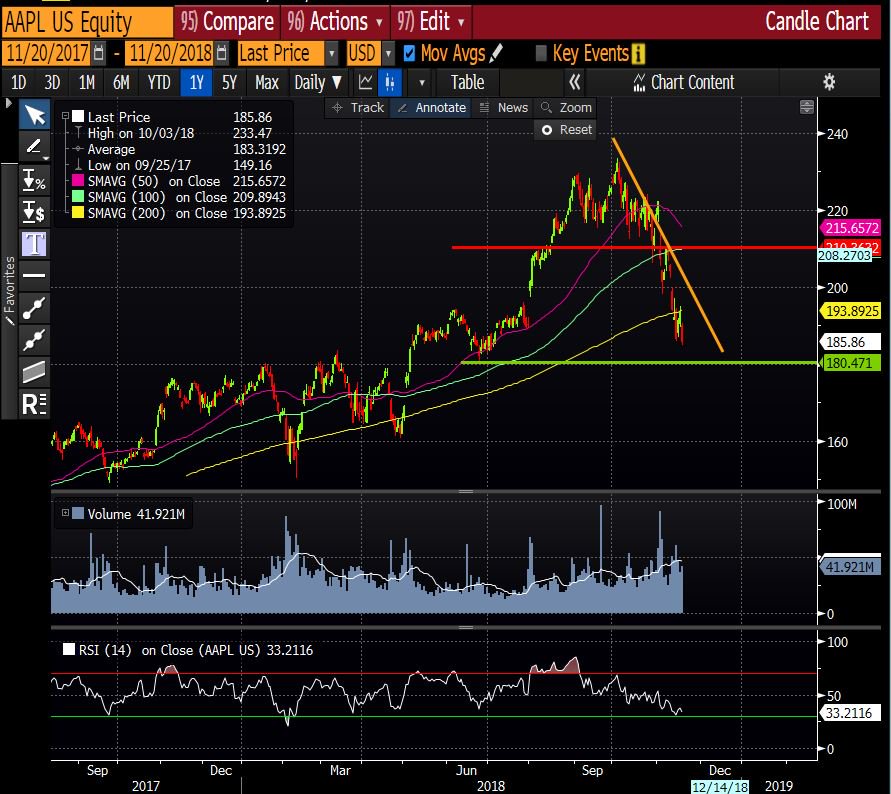This screenshot has width=891, height=794.
Task: Select 3D time range
Action: [x=52, y=83]
